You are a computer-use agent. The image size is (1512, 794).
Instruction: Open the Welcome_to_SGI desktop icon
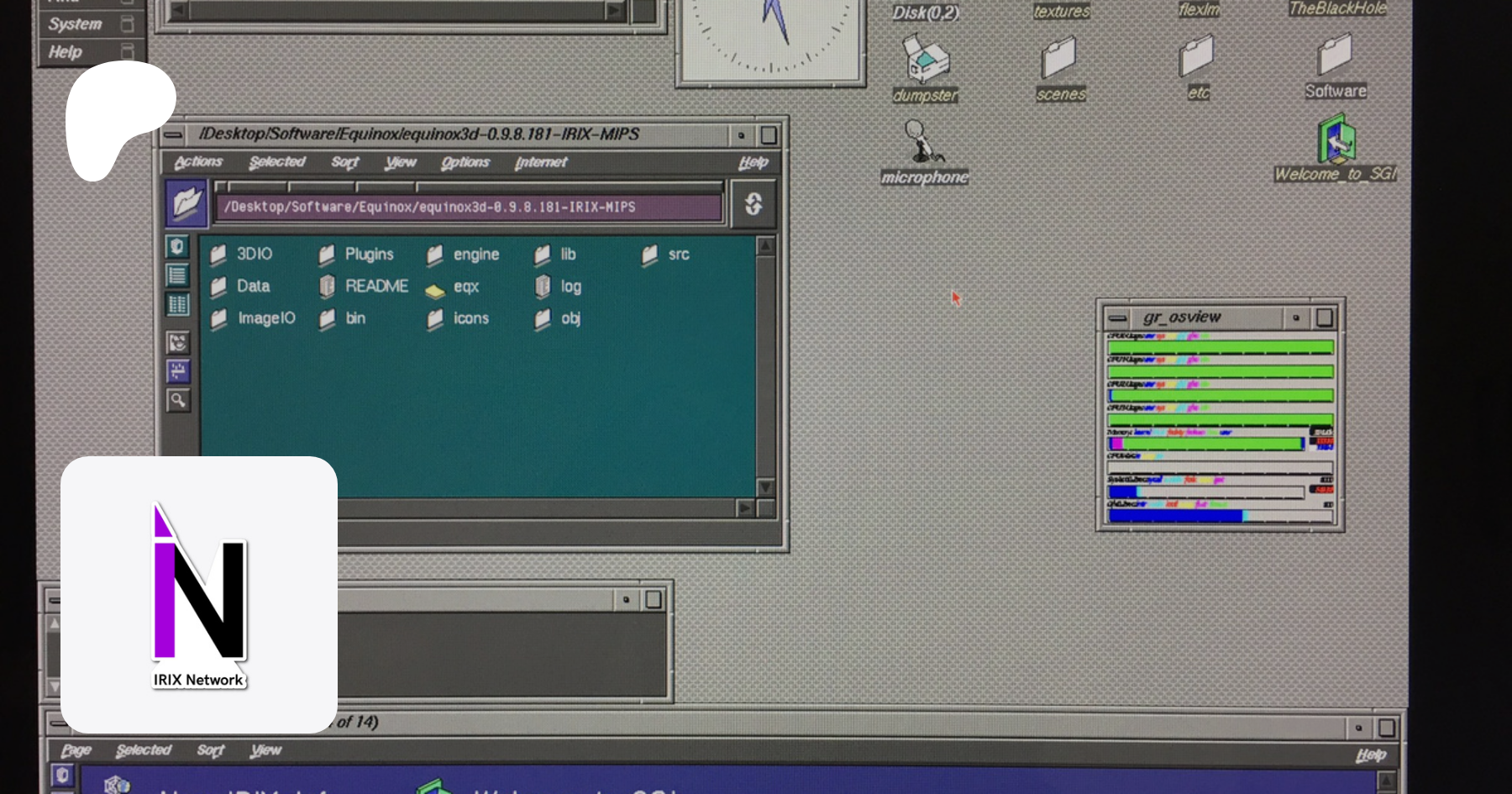tap(1336, 141)
